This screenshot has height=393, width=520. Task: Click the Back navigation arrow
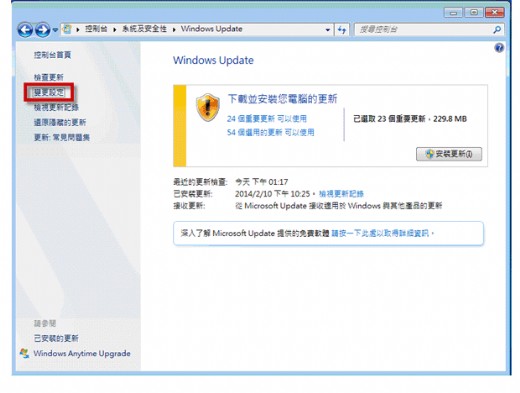coord(25,30)
